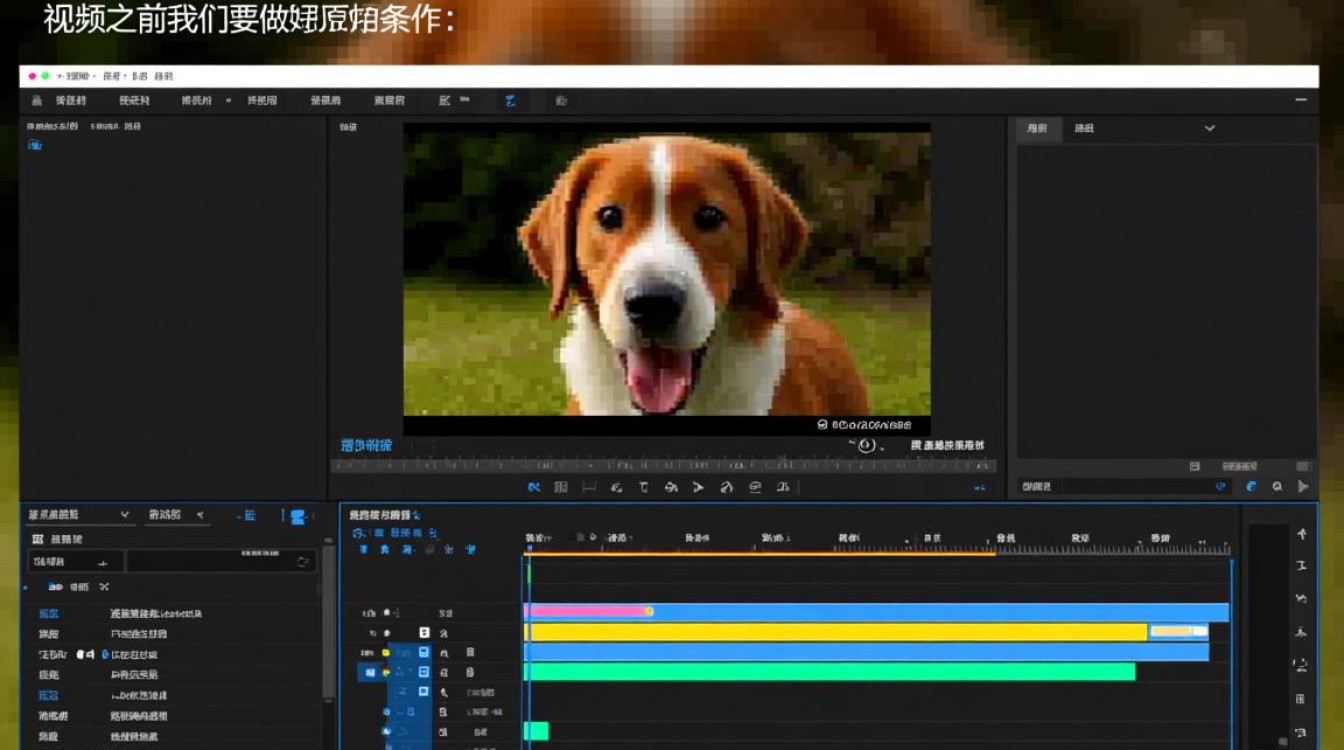The image size is (1344, 750).
Task: Toggle the white square button on the green clip's track
Action: [424, 672]
